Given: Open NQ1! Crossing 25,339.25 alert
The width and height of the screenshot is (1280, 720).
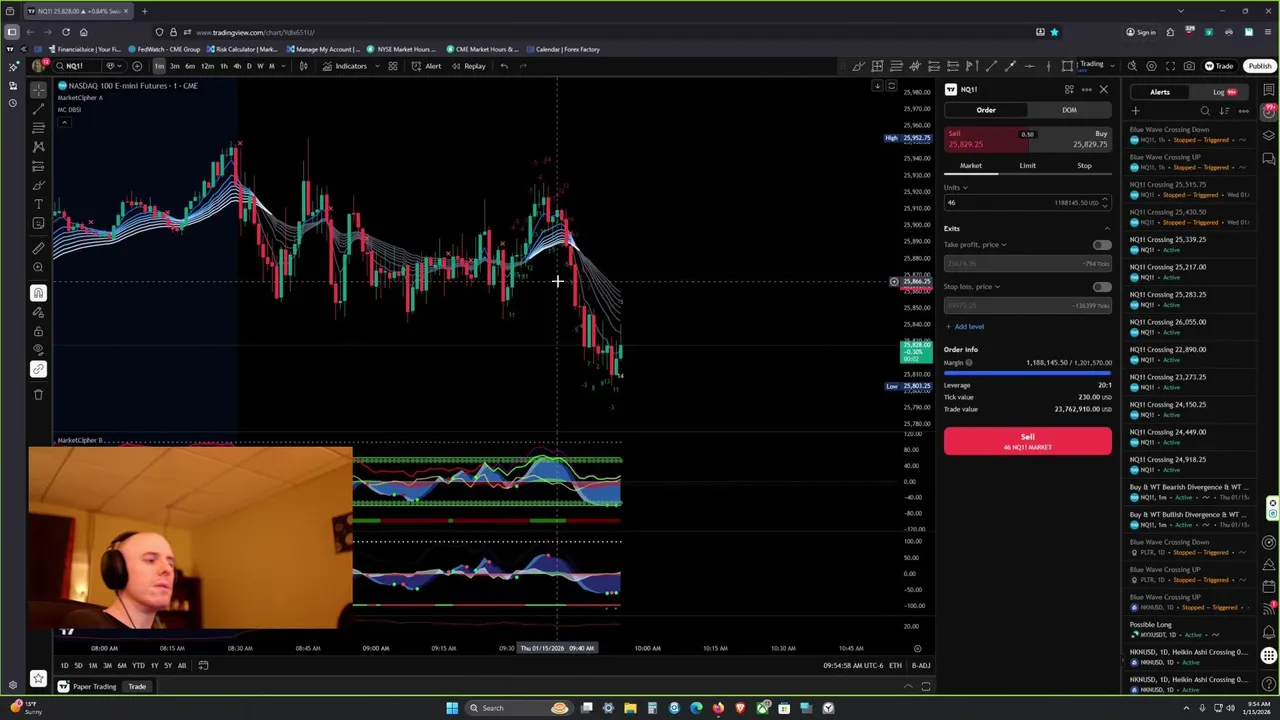Looking at the screenshot, I should pos(1189,244).
